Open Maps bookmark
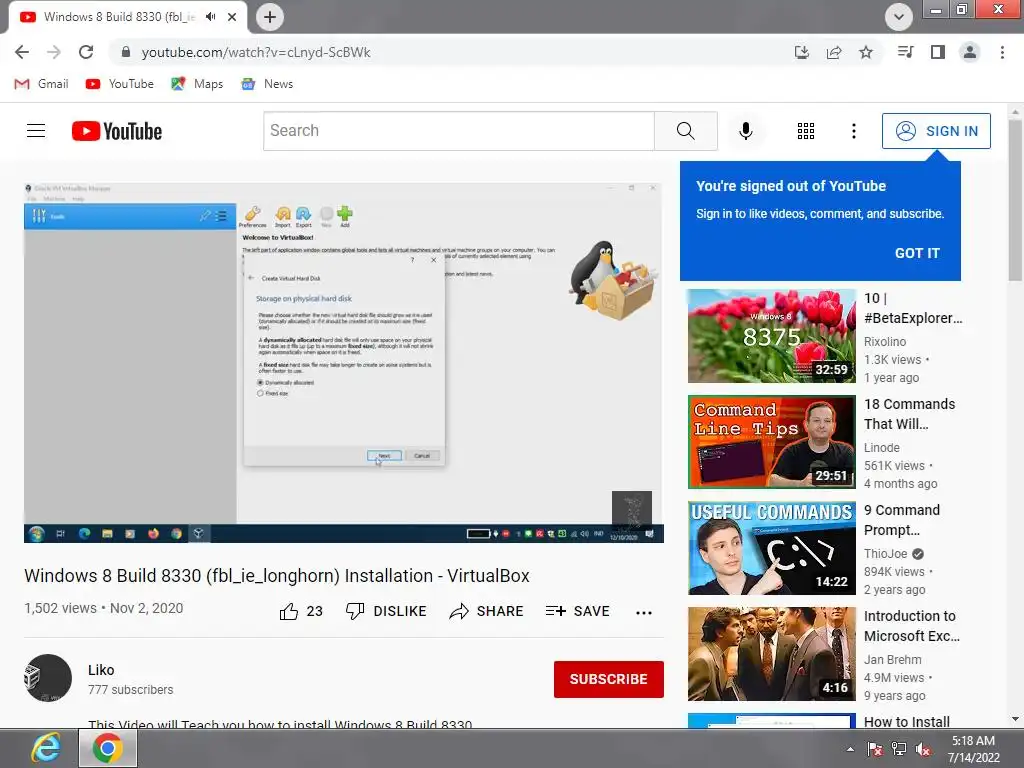Viewport: 1024px width, 768px height. click(x=197, y=84)
